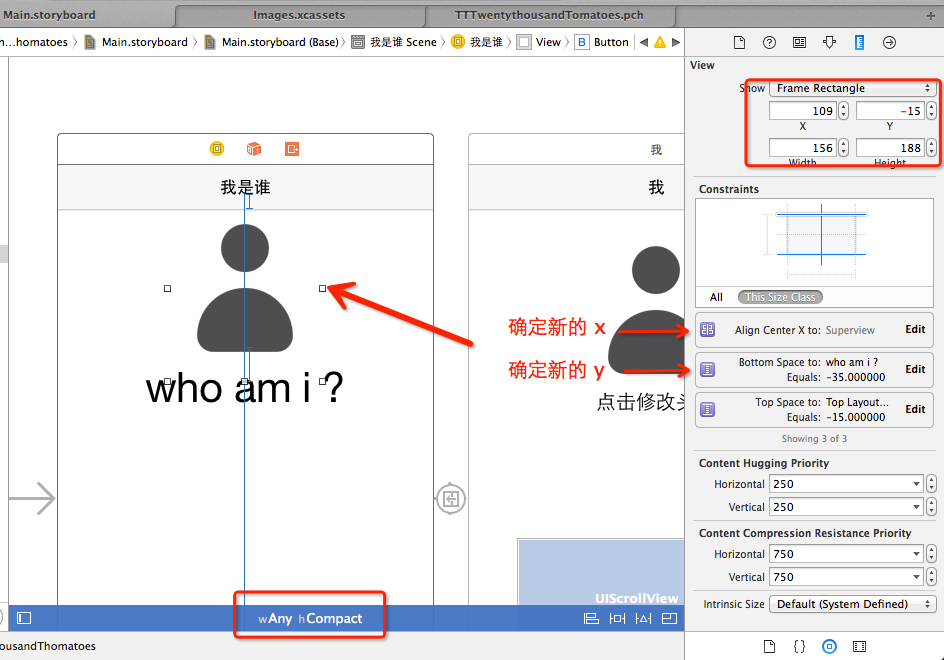The image size is (944, 660).
Task: Open the Attributes inspector
Action: (830, 42)
